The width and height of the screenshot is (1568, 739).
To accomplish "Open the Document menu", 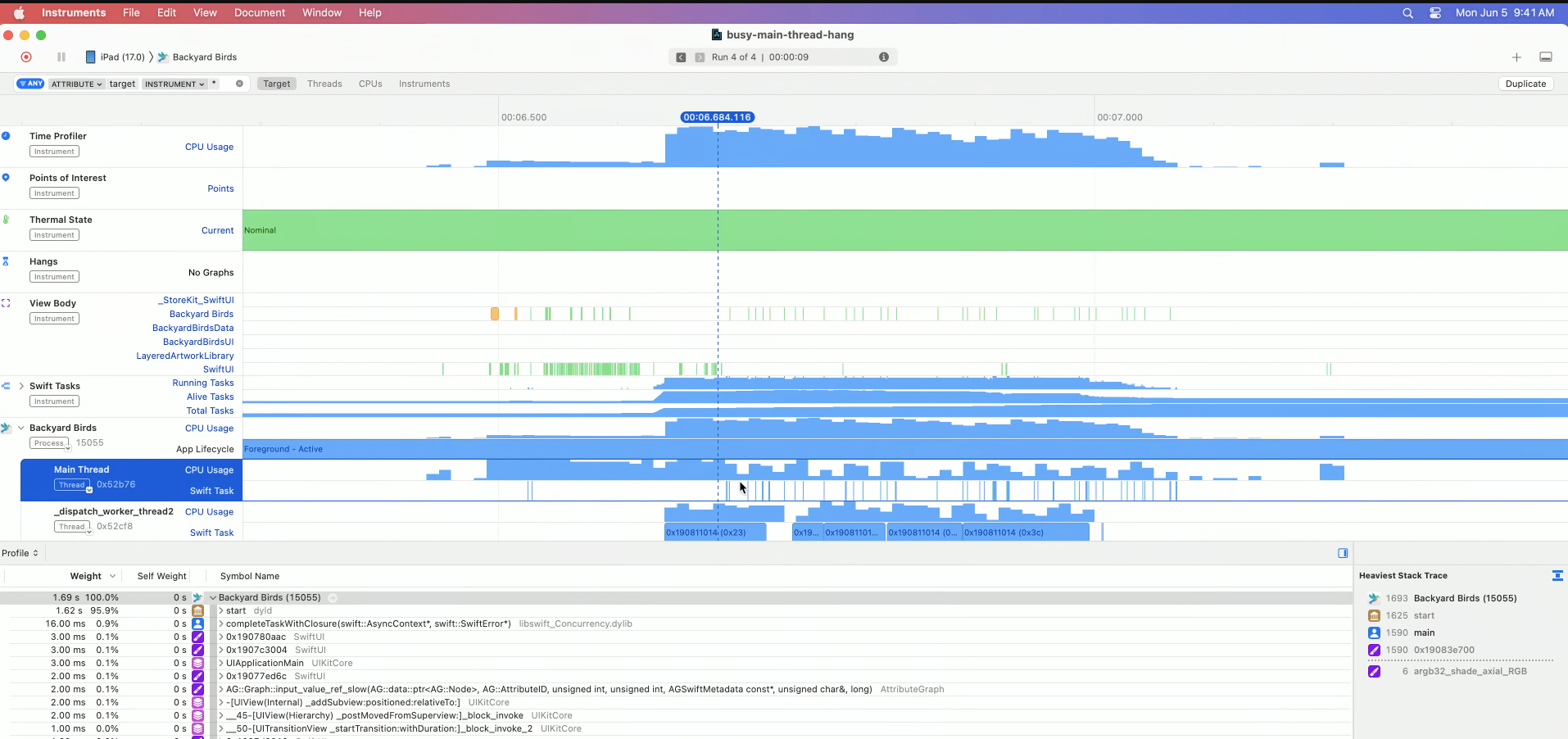I will tap(260, 13).
